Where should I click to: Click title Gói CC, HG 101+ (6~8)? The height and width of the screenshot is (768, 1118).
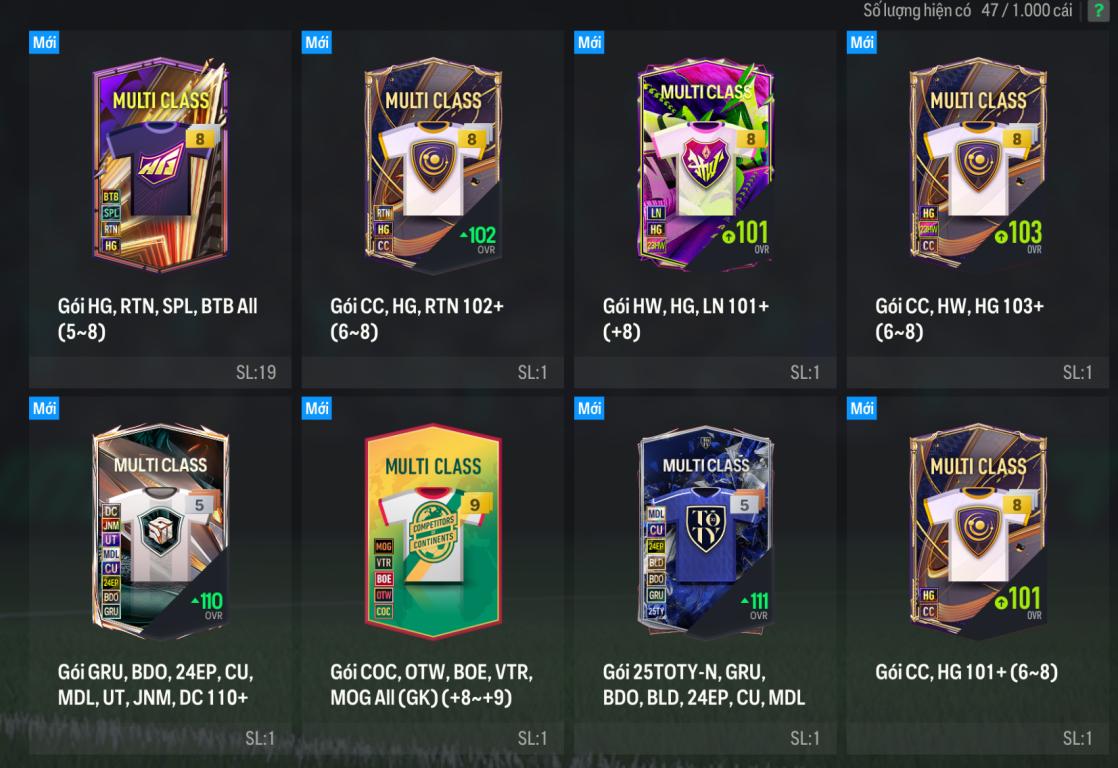[x=966, y=672]
